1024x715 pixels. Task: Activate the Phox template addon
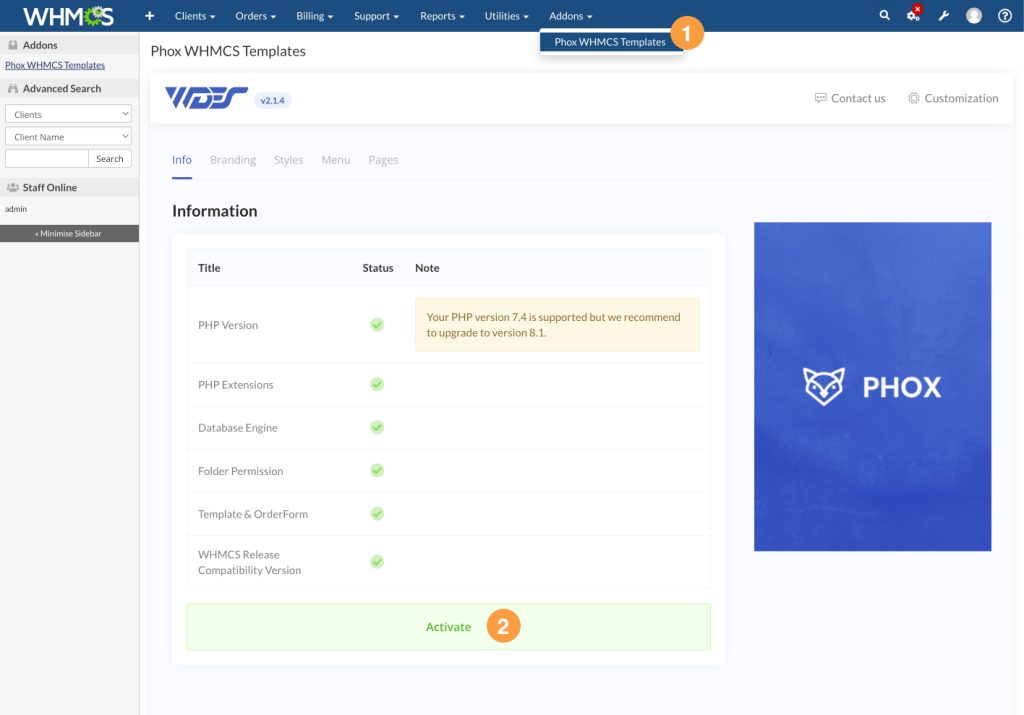click(448, 626)
